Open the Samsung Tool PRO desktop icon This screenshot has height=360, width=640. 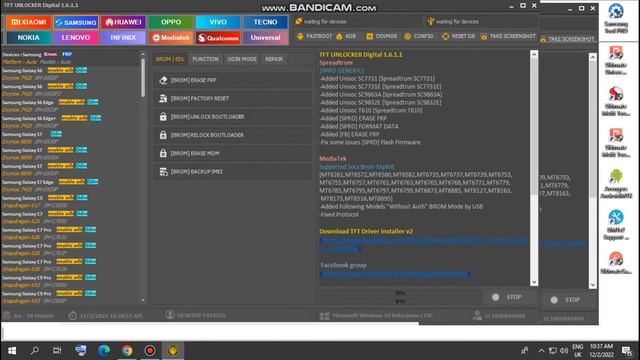click(x=616, y=19)
